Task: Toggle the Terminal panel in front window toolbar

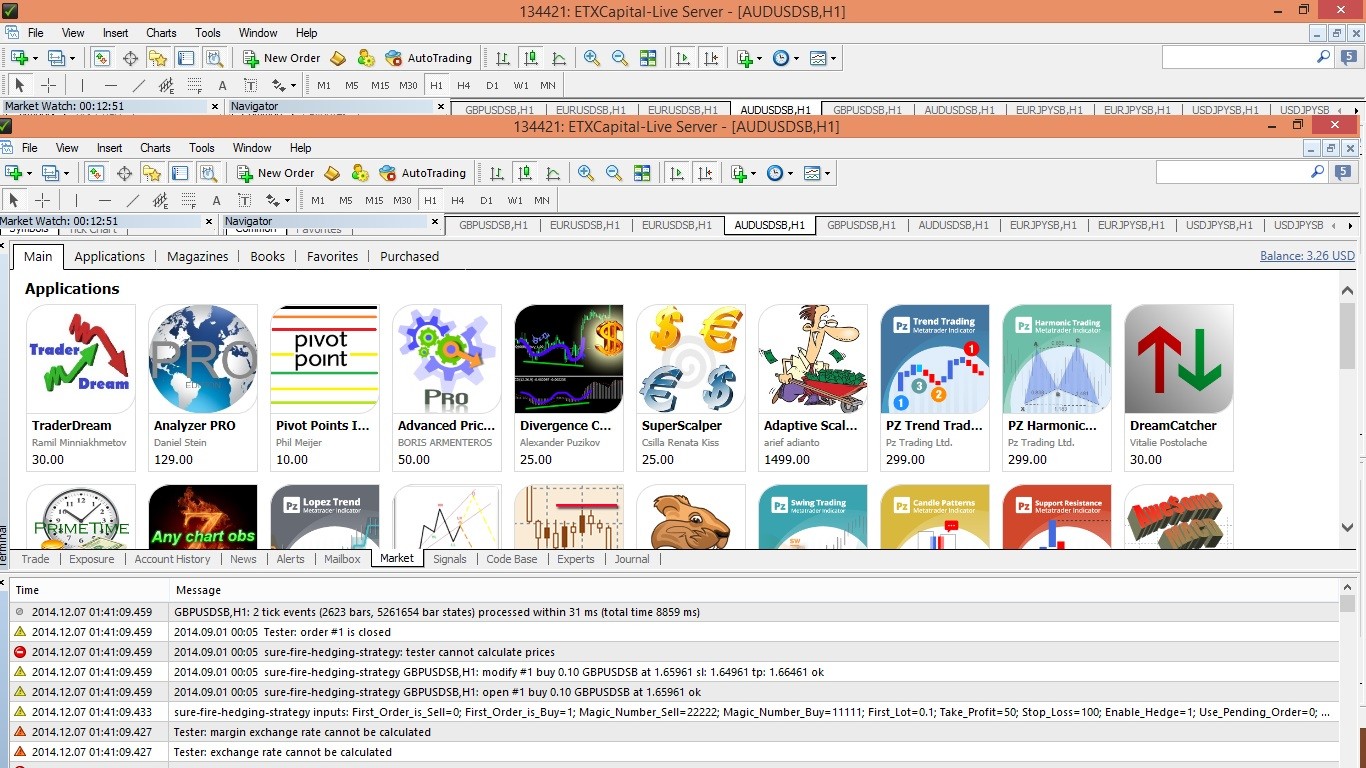Action: [x=180, y=173]
